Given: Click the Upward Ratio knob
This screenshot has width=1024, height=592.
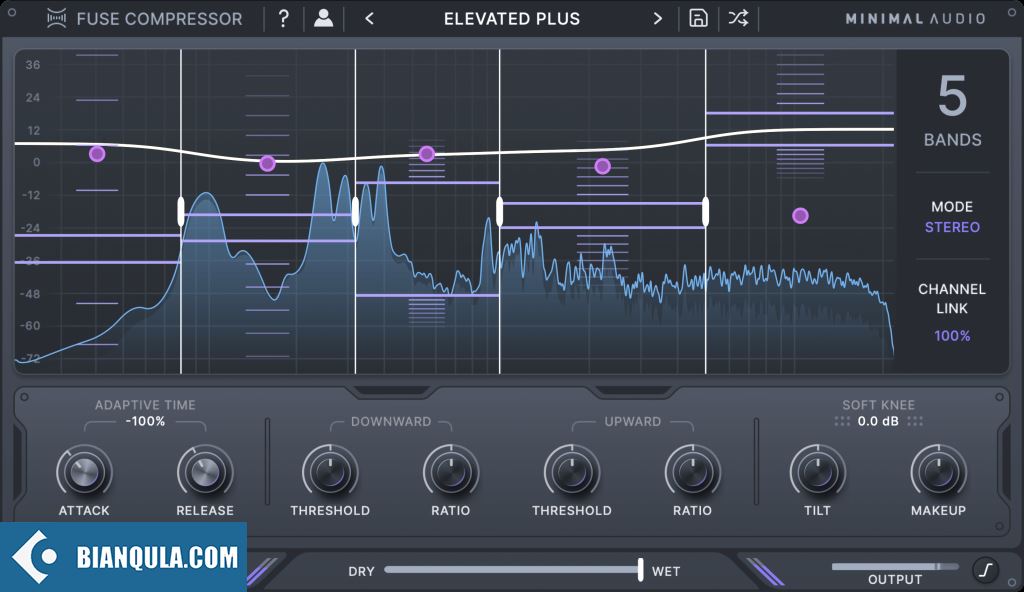Looking at the screenshot, I should 692,472.
